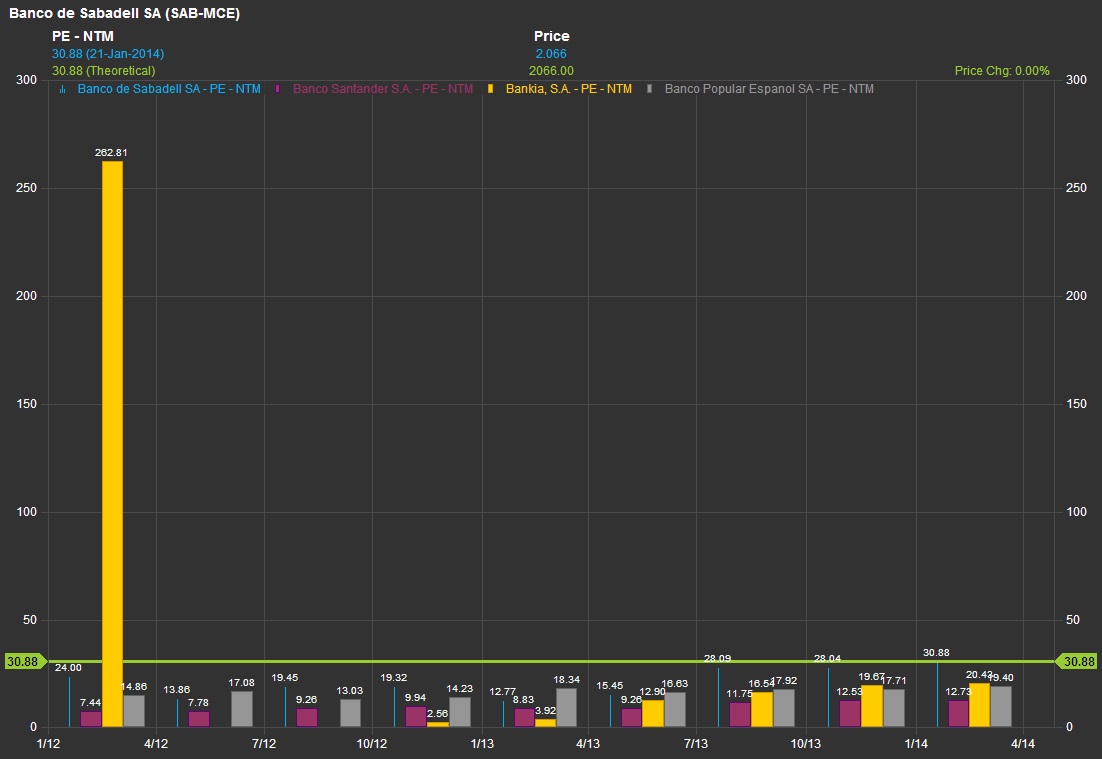1102x759 pixels.
Task: Click the Banco Santander purple legend marker
Action: pyautogui.click(x=277, y=89)
